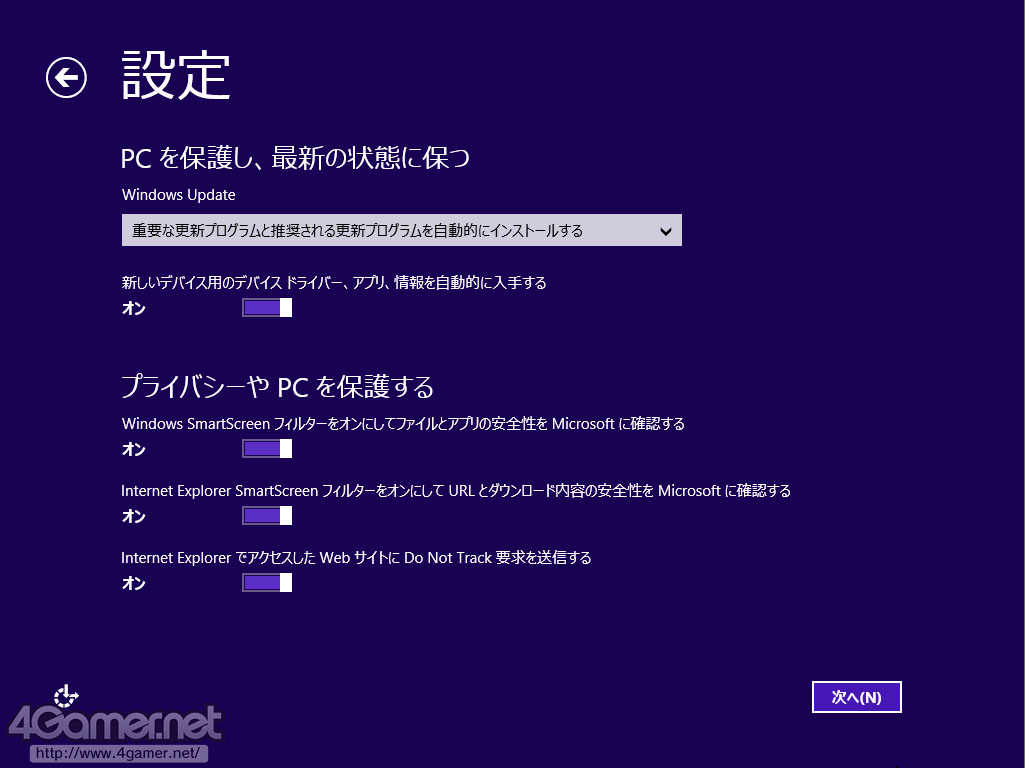This screenshot has width=1025, height=768.
Task: Click the 'Windows Update' label
Action: pos(178,195)
